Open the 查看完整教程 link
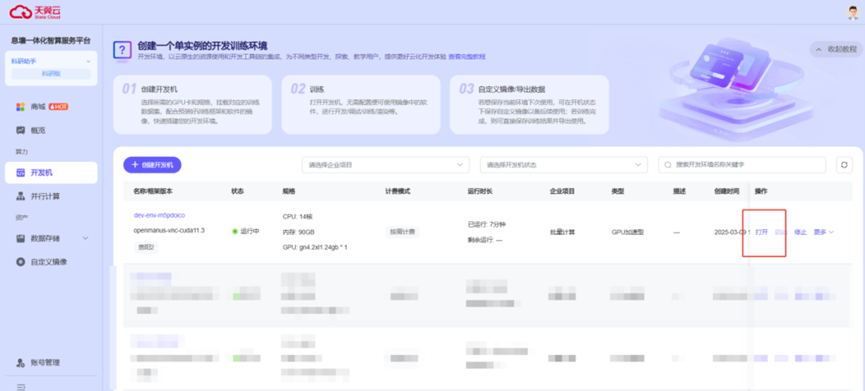The width and height of the screenshot is (865, 391). (467, 57)
